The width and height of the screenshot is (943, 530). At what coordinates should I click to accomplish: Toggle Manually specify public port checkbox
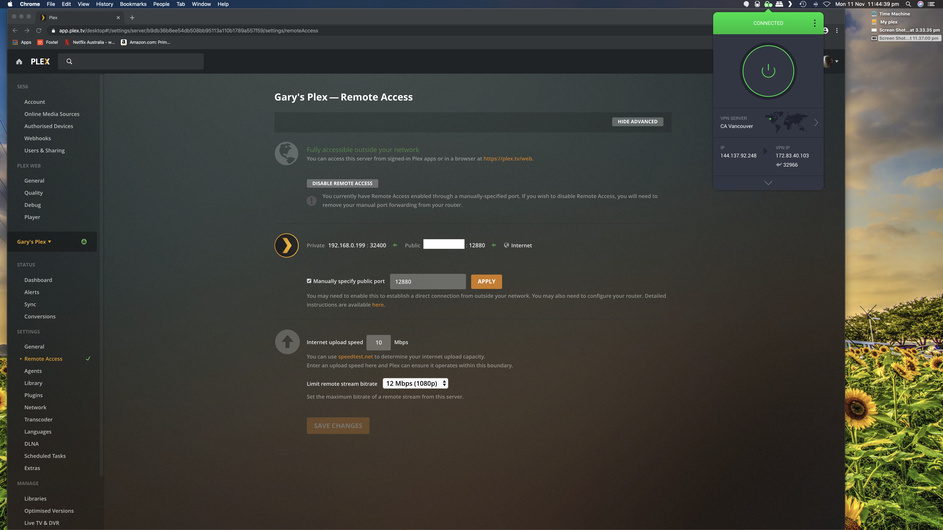[x=309, y=281]
